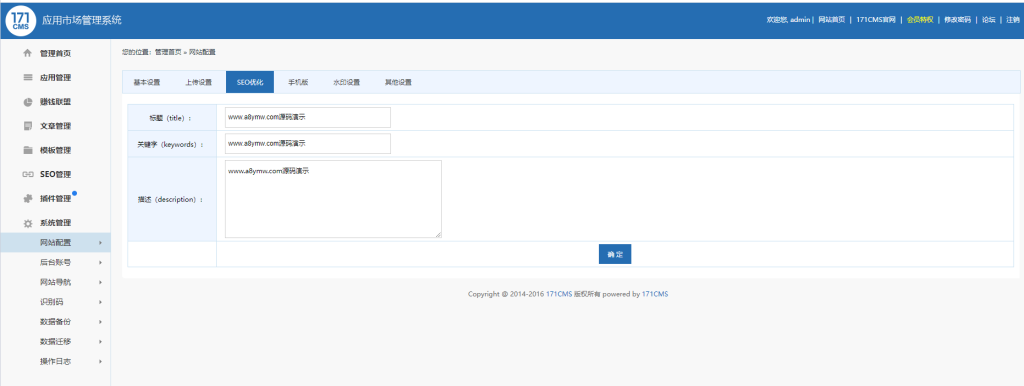The height and width of the screenshot is (386, 1024).
Task: Open the 修改密码 header link
Action: [x=957, y=20]
